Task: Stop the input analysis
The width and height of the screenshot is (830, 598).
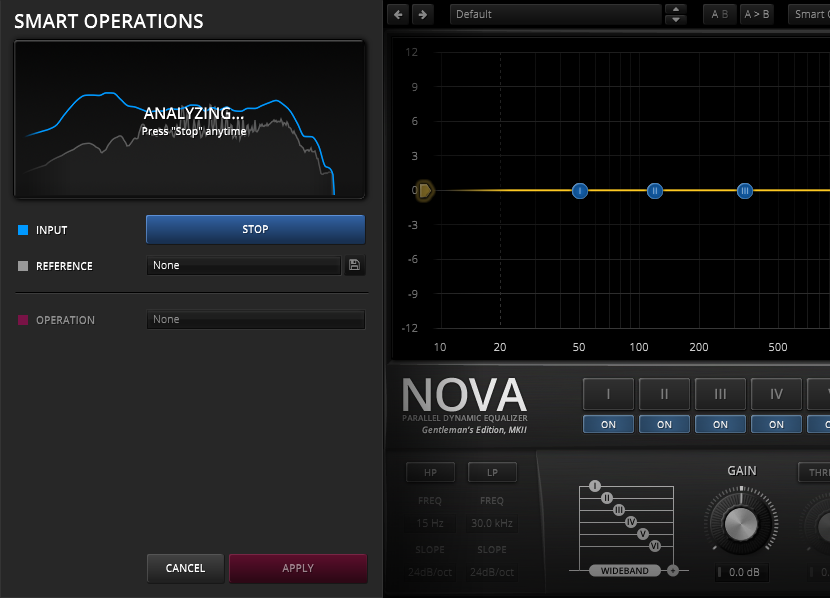Action: click(x=255, y=229)
